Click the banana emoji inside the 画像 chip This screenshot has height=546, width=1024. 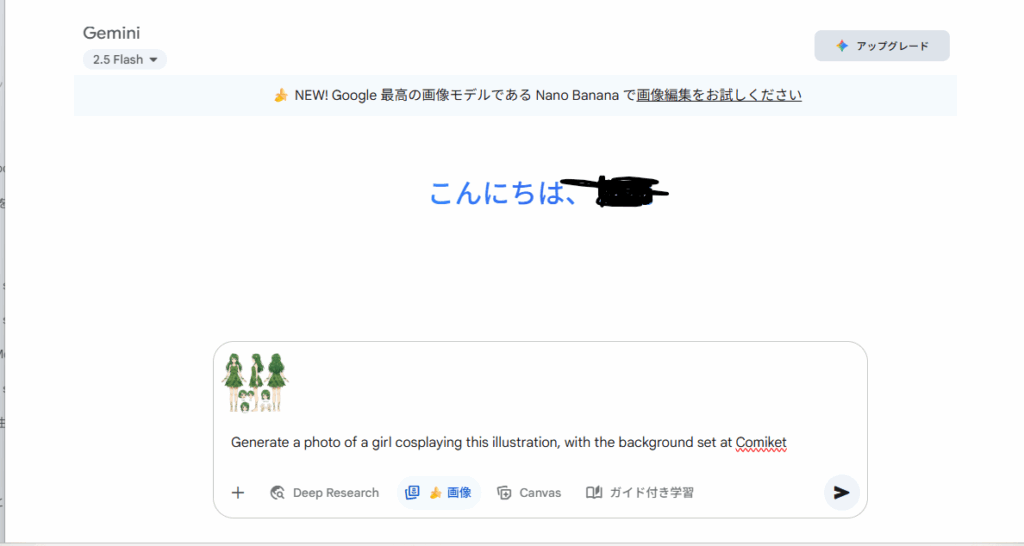435,493
